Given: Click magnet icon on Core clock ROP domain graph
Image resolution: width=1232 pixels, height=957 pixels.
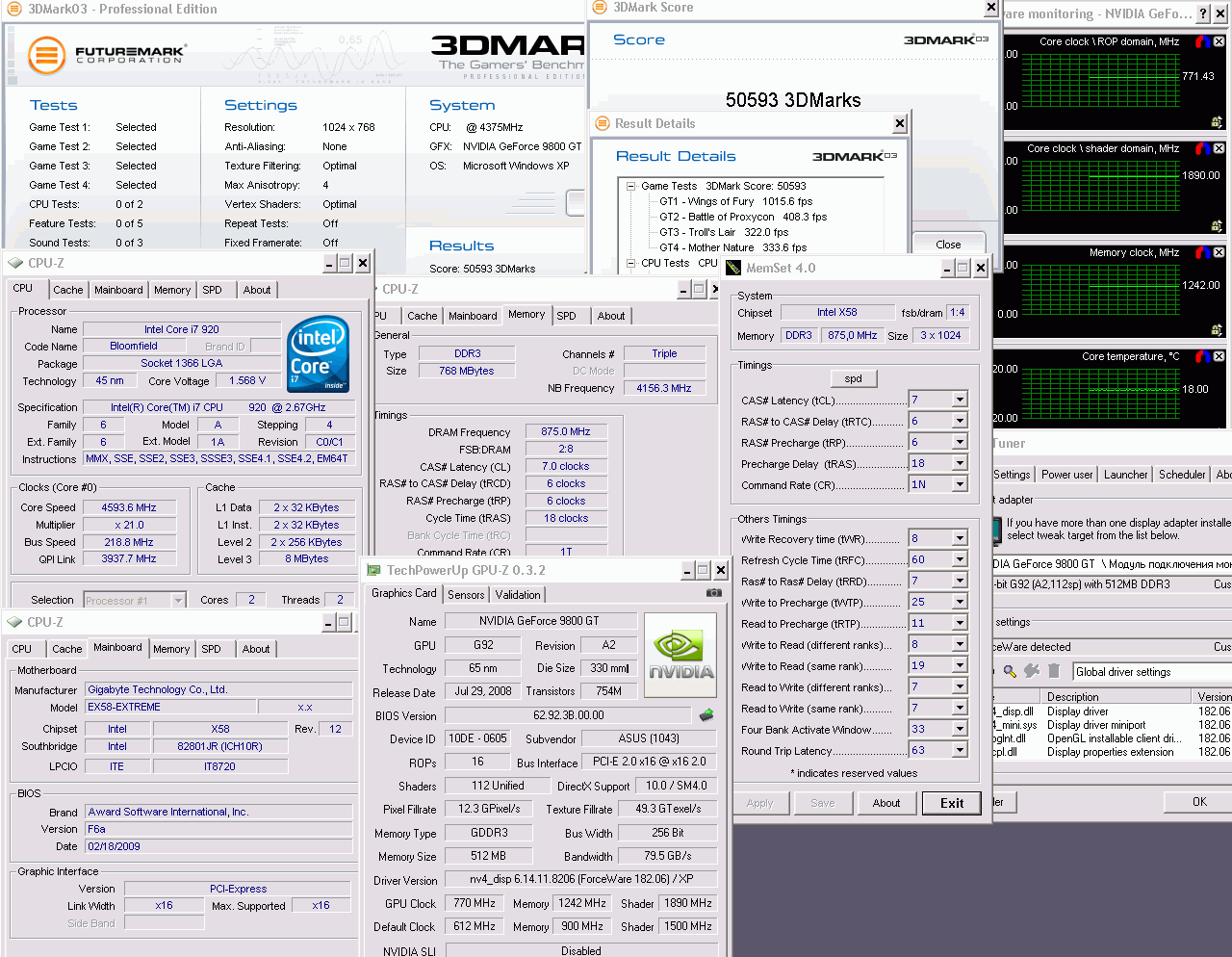Looking at the screenshot, I should (1202, 41).
